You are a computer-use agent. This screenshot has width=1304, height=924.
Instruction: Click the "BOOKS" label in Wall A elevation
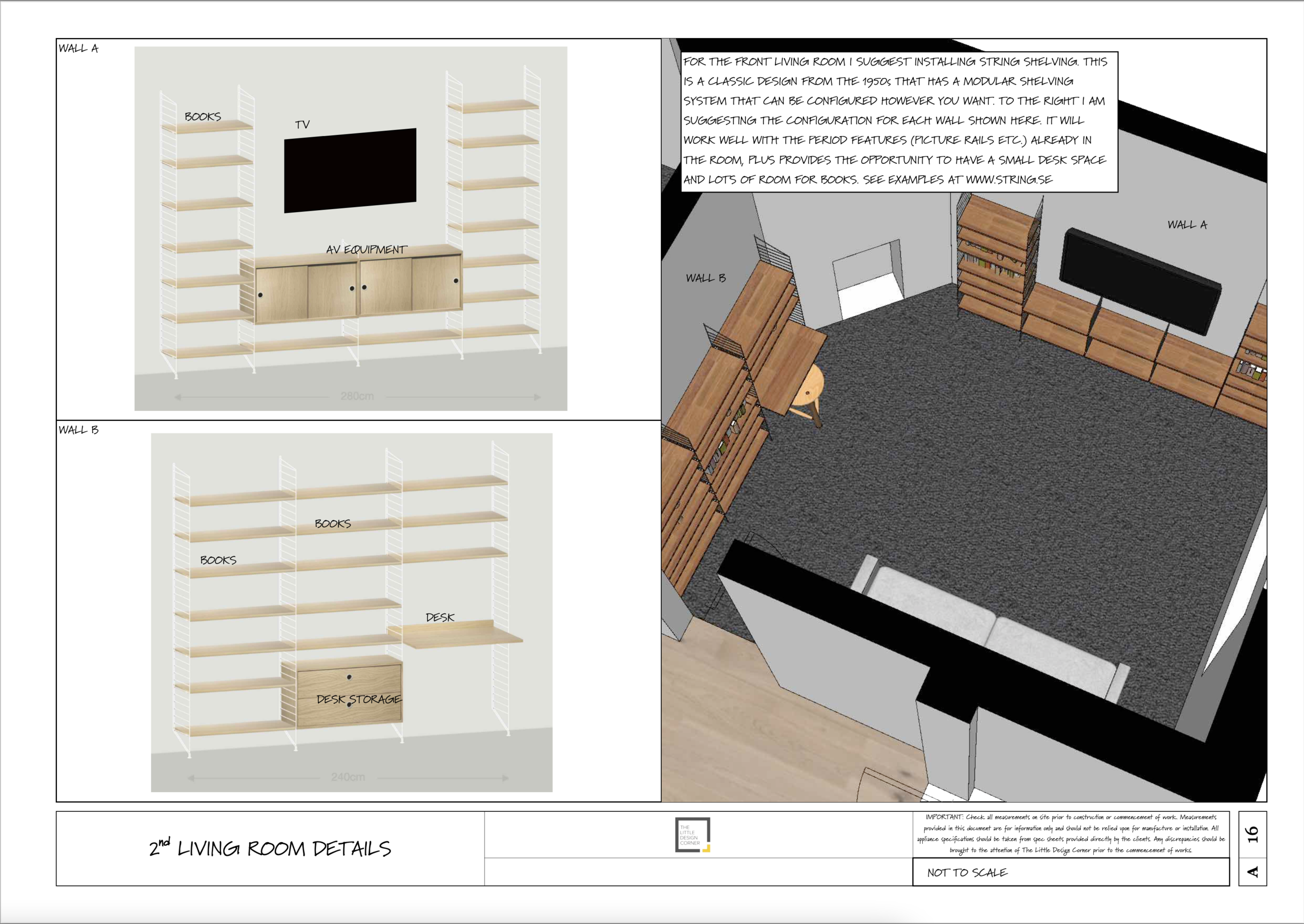coord(202,116)
